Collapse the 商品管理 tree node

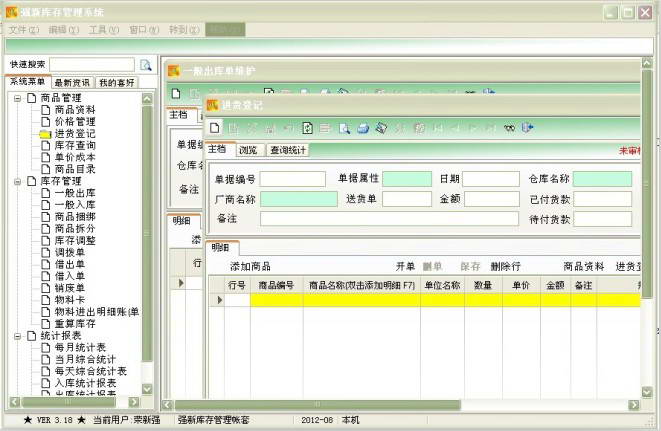(x=18, y=98)
